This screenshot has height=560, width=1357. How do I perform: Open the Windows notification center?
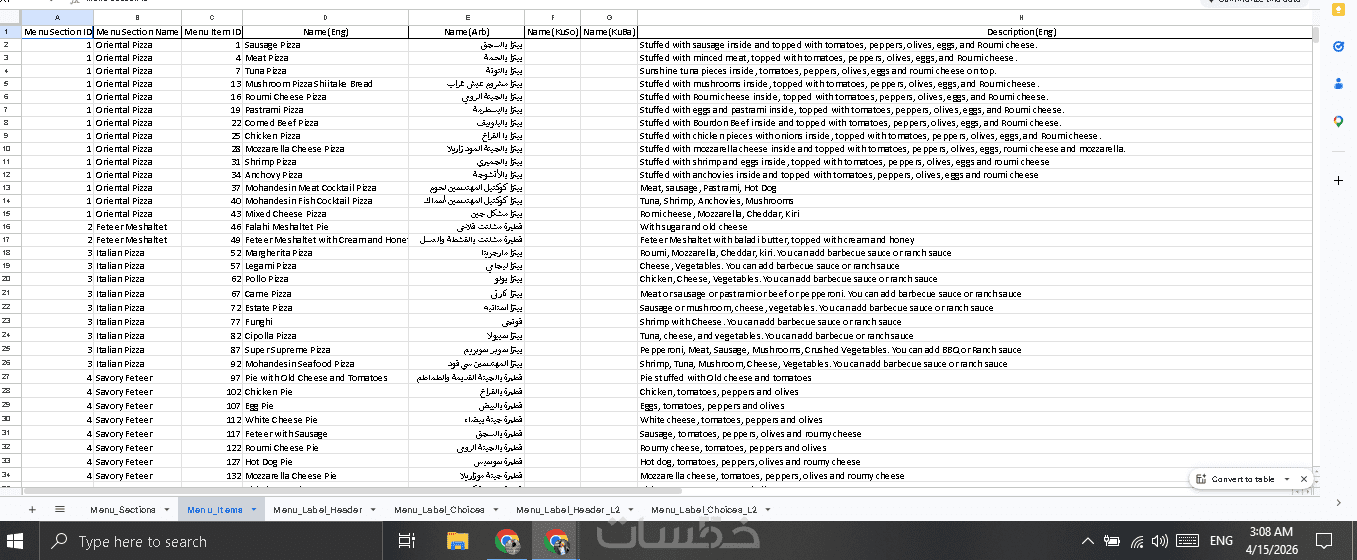1324,541
